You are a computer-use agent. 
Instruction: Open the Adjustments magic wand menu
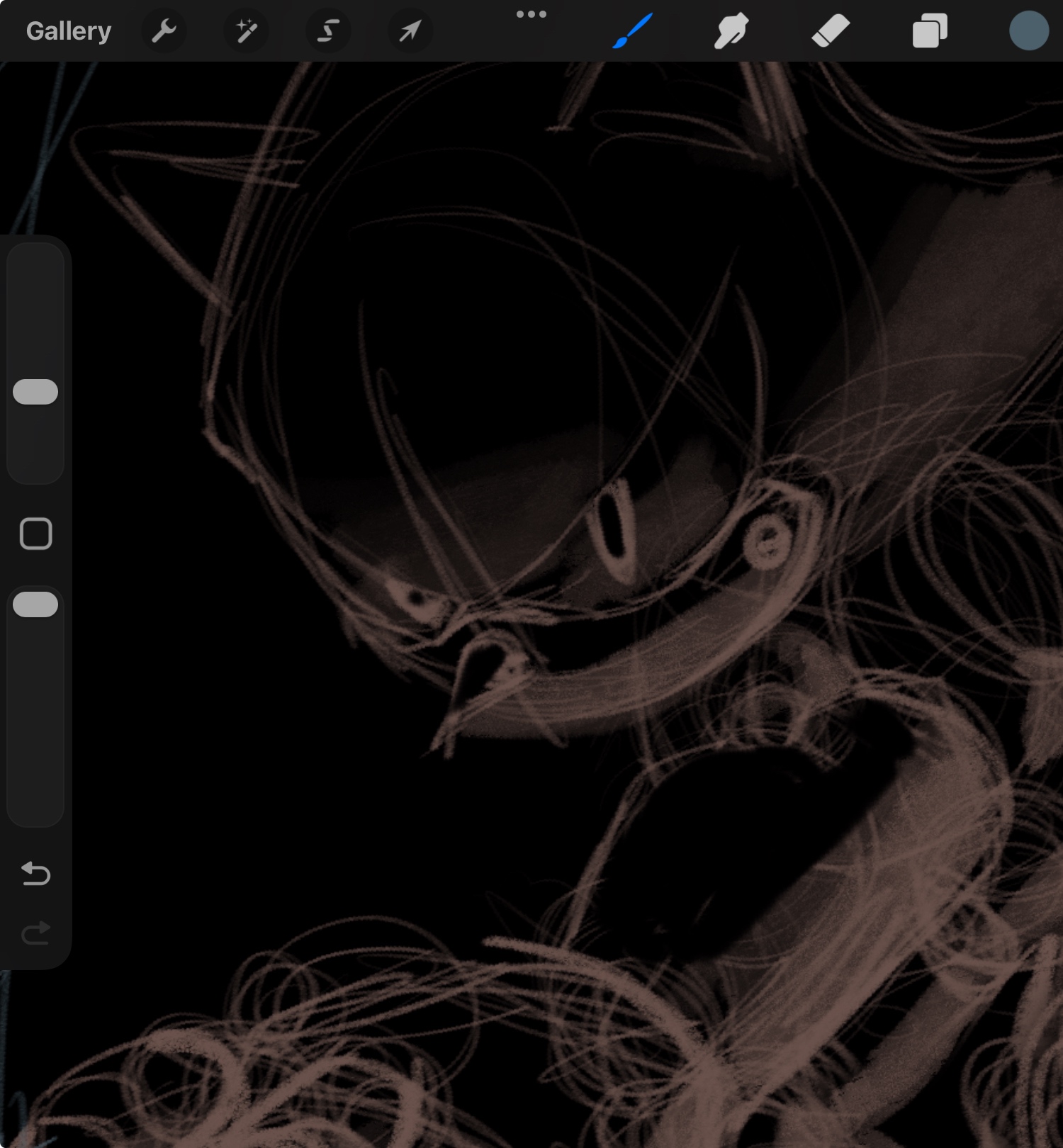[246, 31]
